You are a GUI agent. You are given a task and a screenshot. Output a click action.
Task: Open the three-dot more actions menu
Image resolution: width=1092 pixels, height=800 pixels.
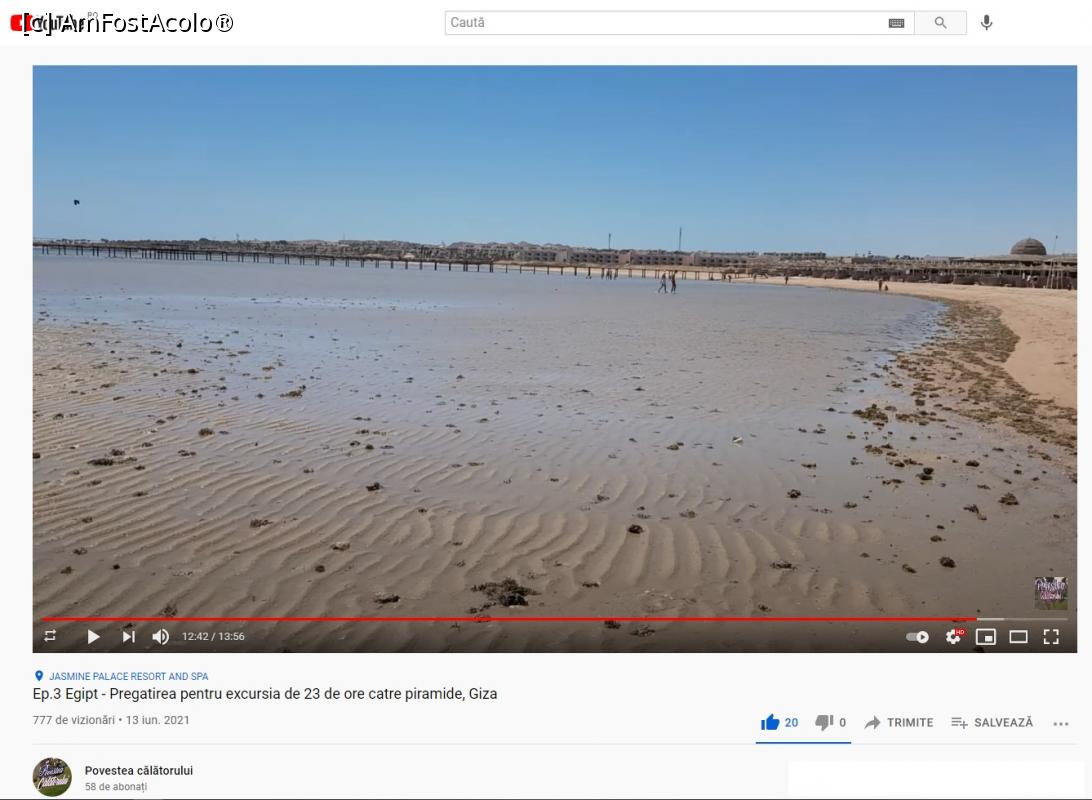point(1061,724)
